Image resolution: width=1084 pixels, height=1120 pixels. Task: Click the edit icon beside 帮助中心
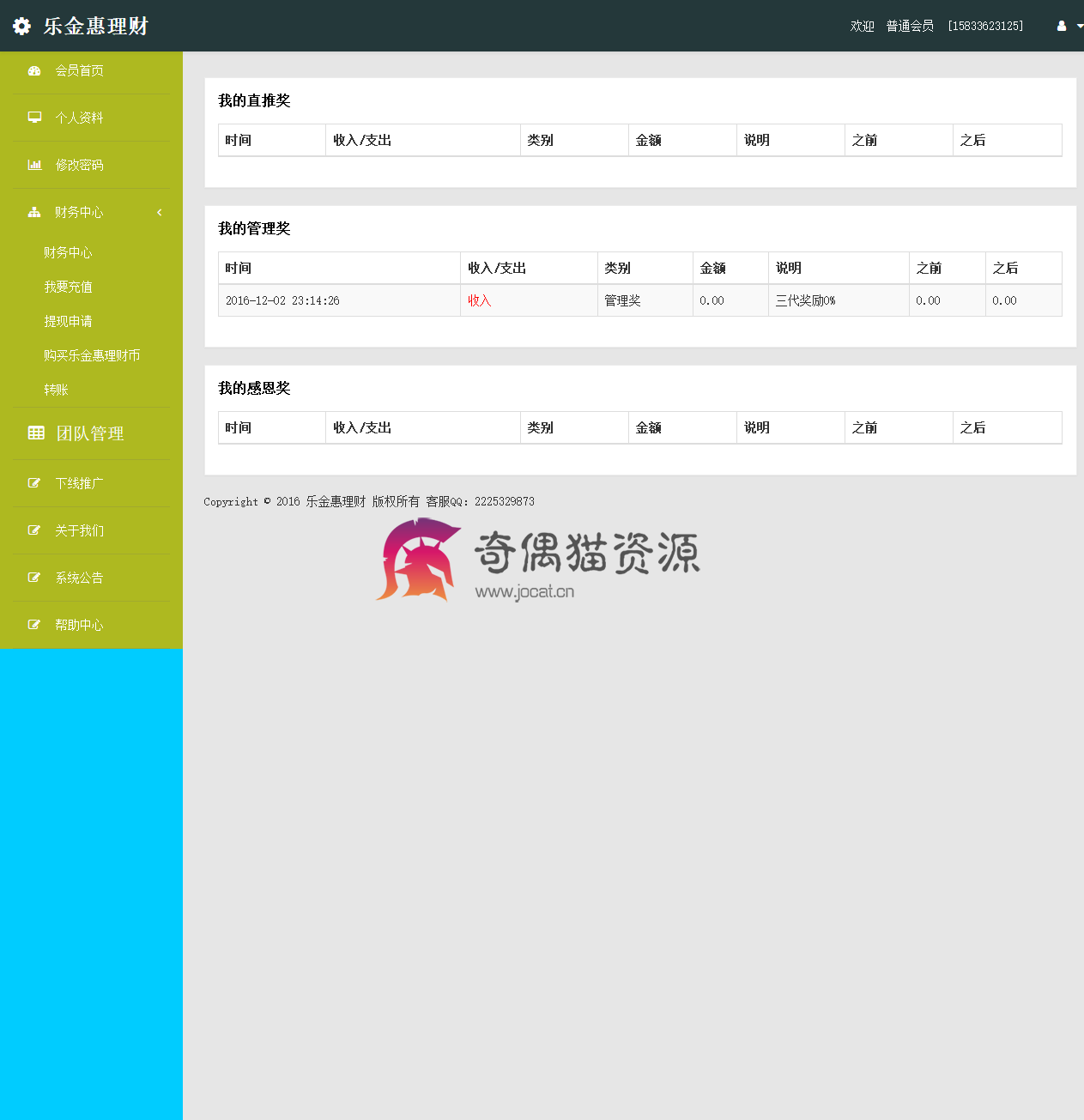pos(34,625)
